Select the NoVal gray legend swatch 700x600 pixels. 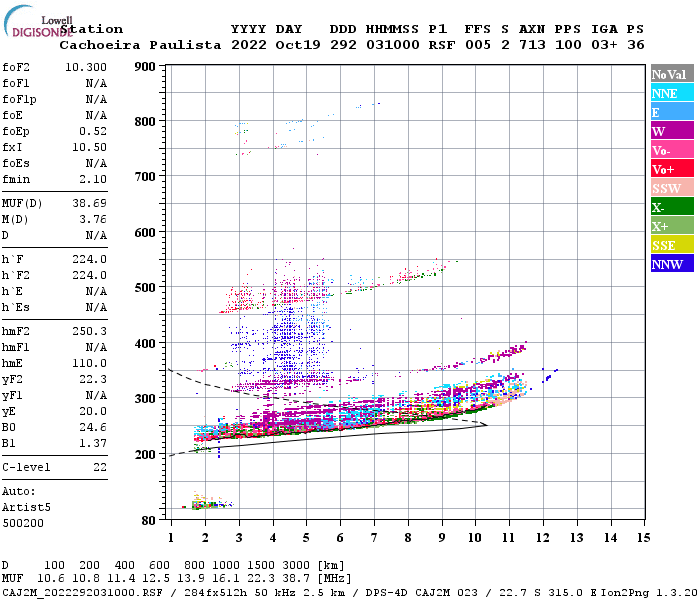672,74
